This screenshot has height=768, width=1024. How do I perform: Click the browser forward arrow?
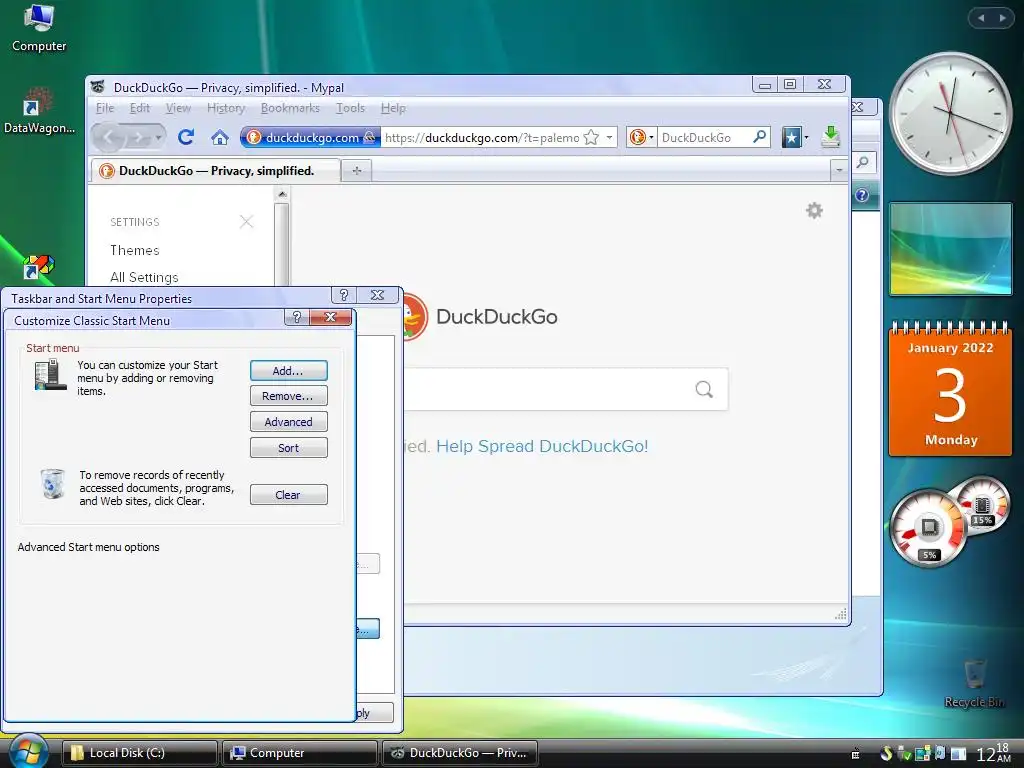138,138
